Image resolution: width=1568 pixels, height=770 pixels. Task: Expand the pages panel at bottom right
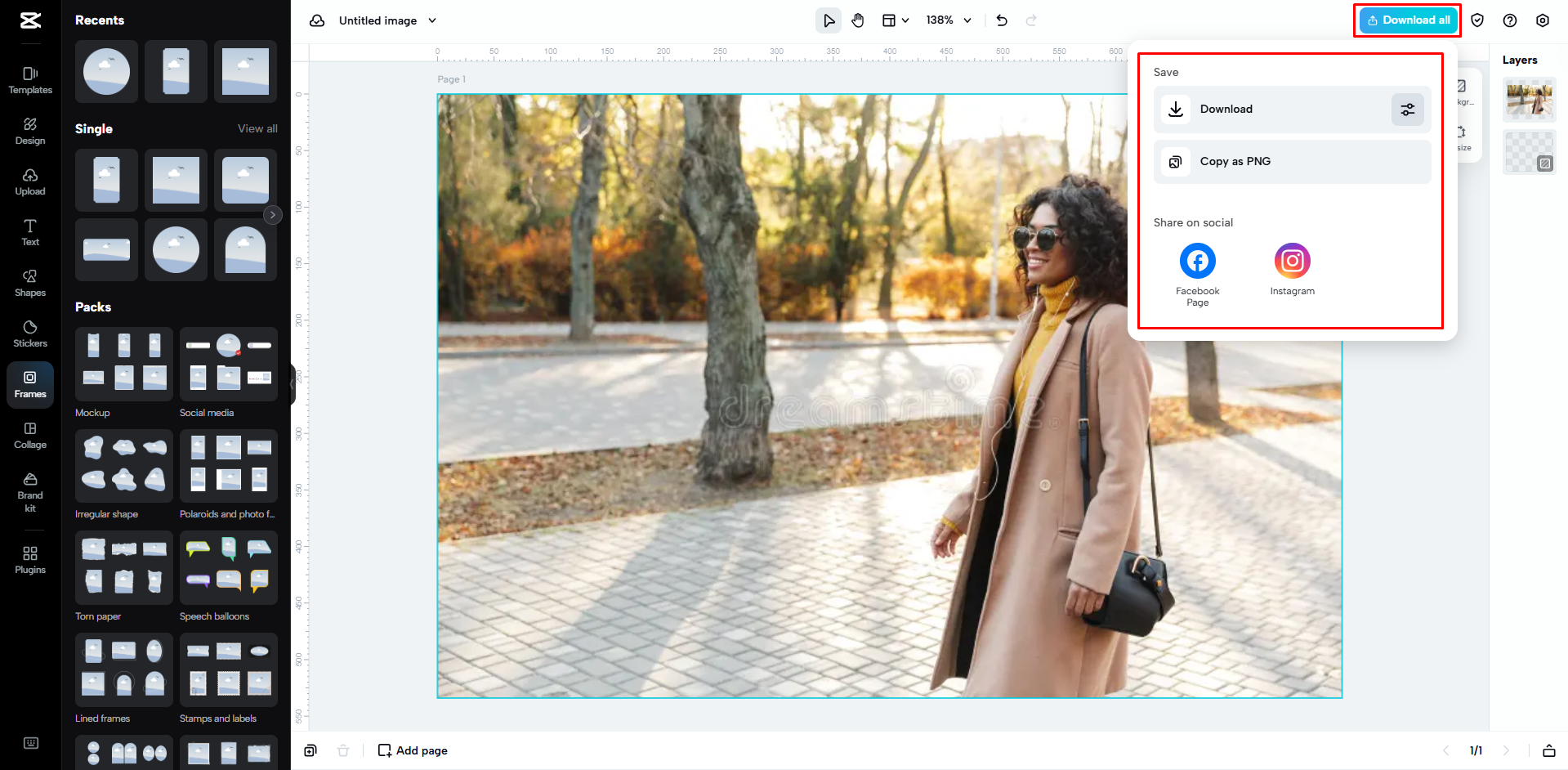click(x=1548, y=750)
